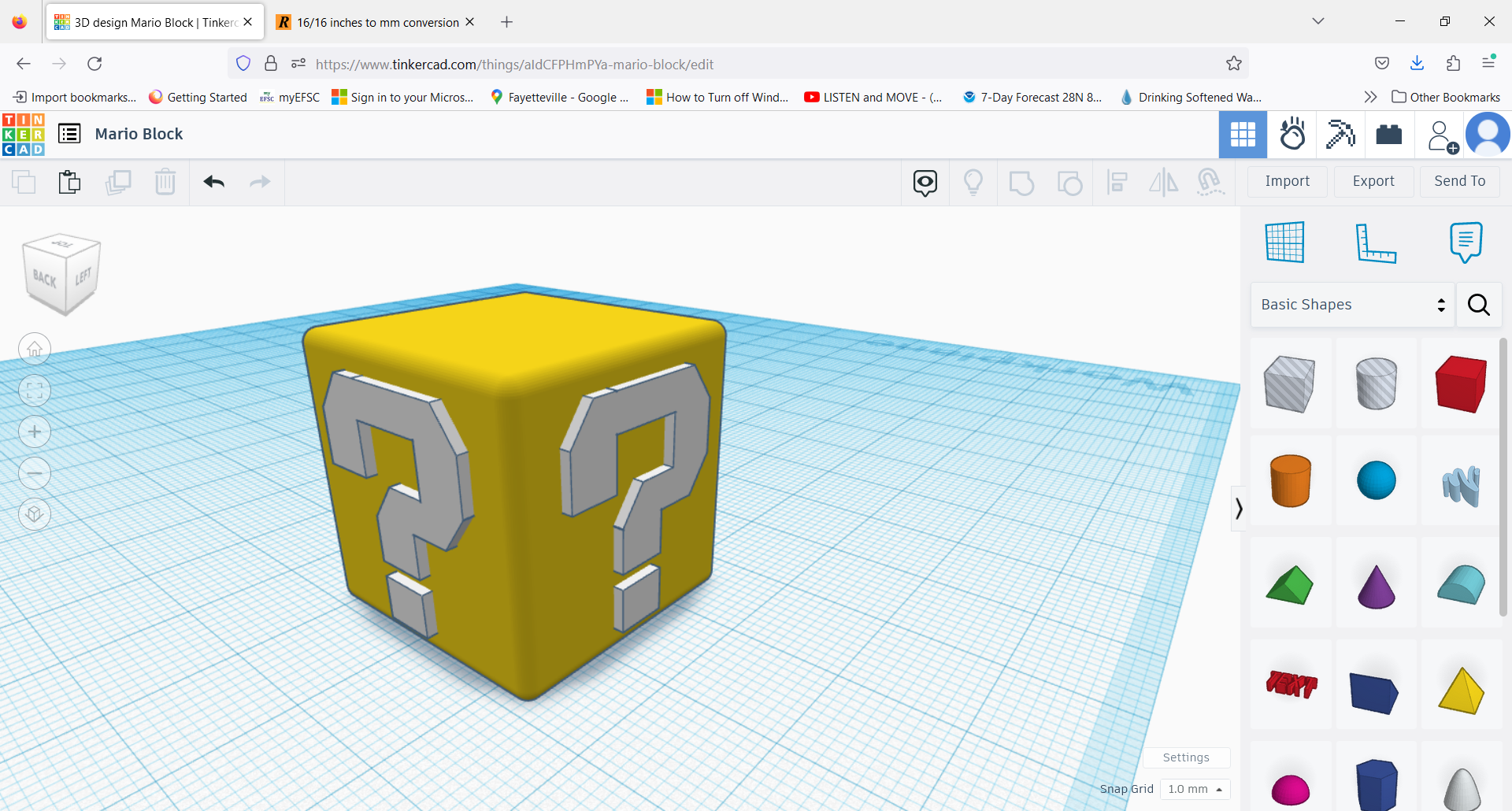The height and width of the screenshot is (811, 1512).
Task: Undo the last action
Action: click(x=213, y=182)
